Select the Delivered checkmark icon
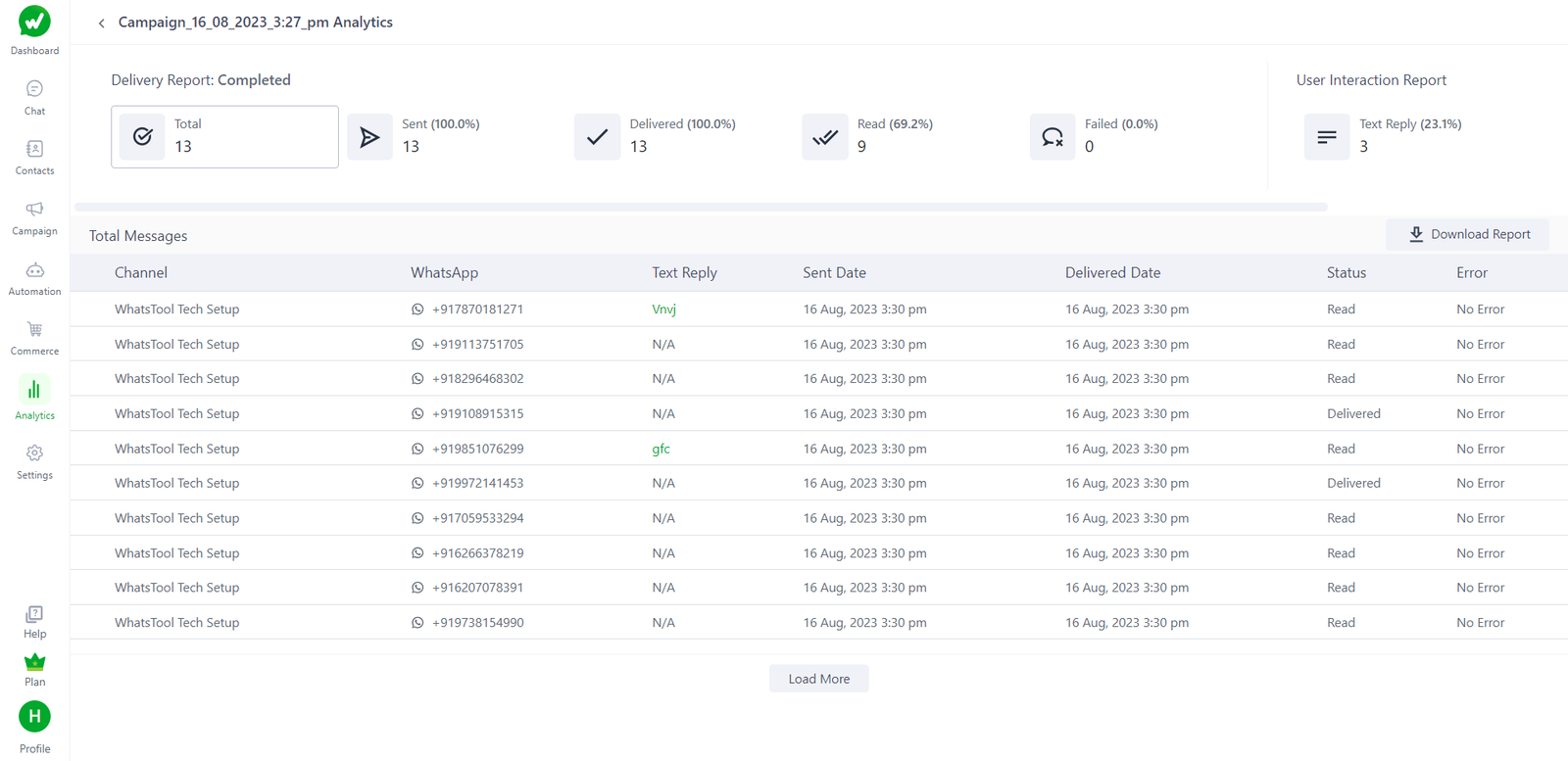 pyautogui.click(x=597, y=137)
